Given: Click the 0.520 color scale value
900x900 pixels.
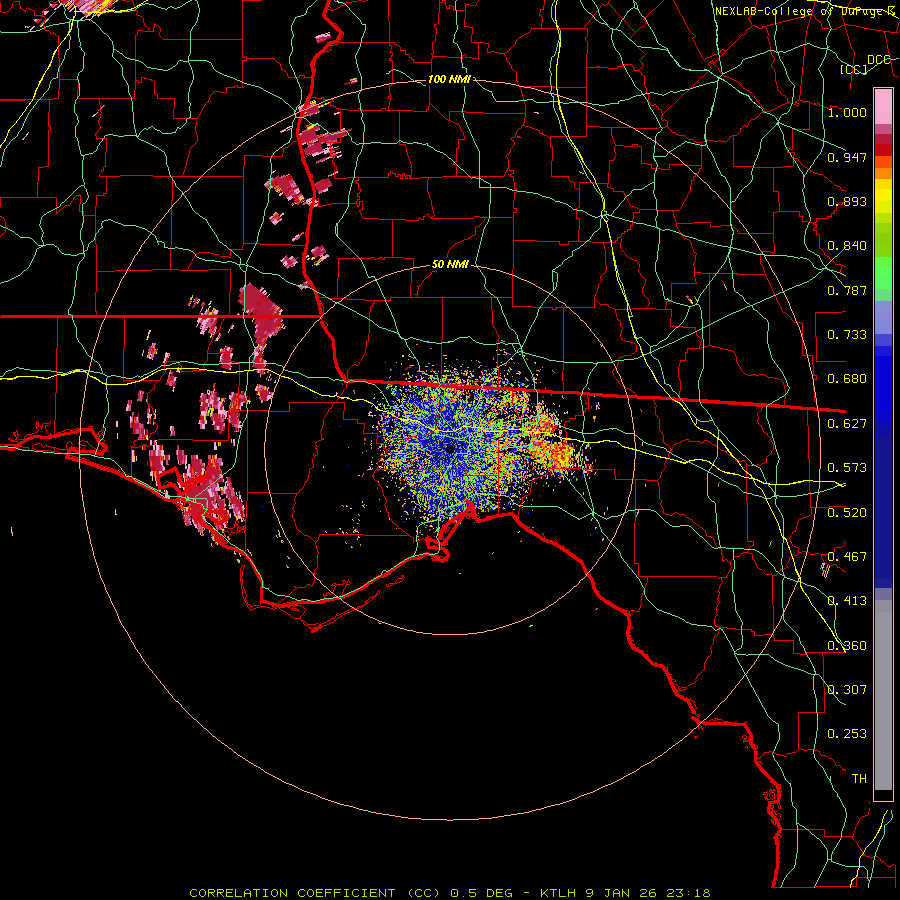Looking at the screenshot, I should 847,513.
